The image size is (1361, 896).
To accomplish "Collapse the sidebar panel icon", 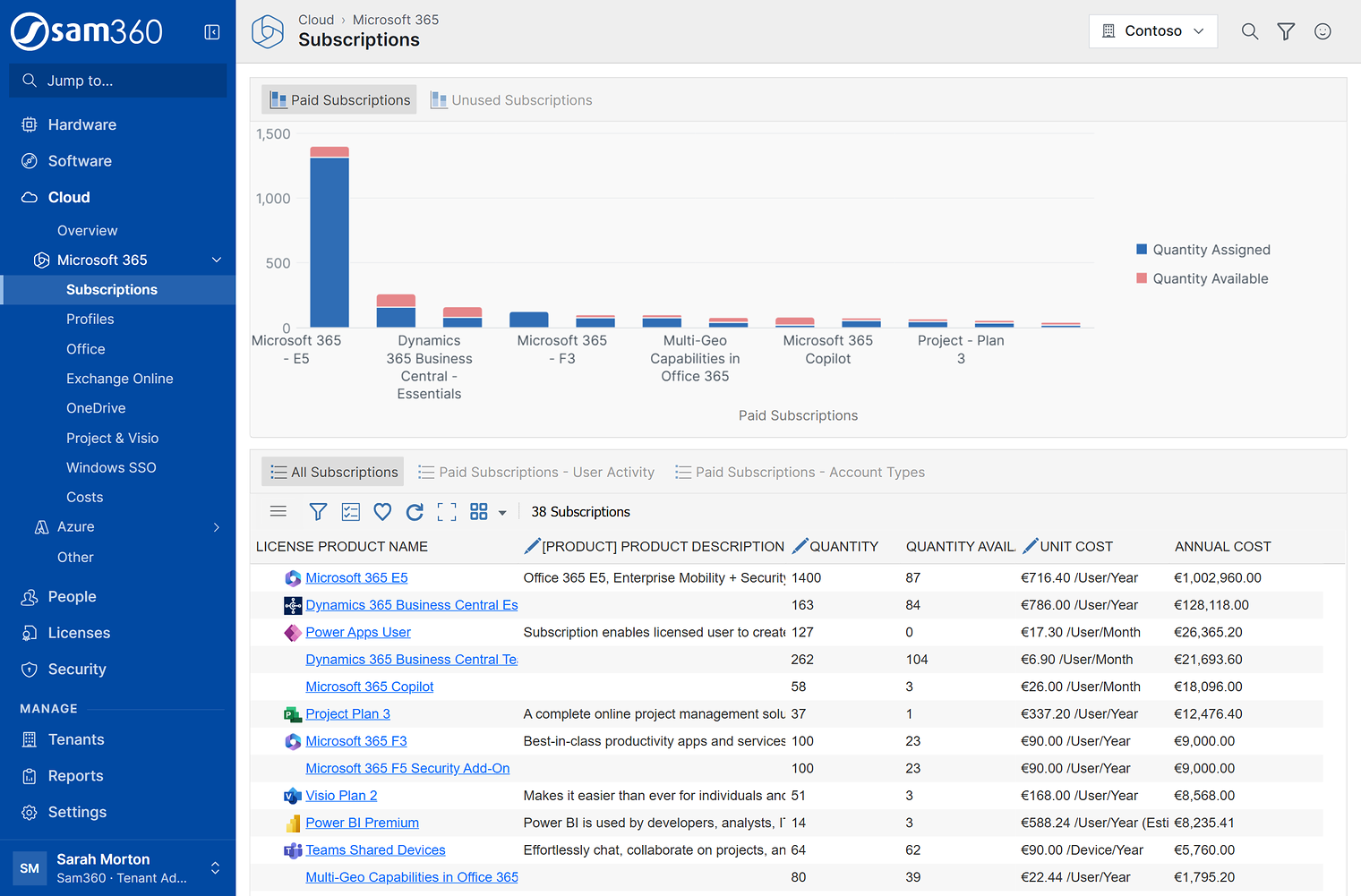I will pos(212,32).
